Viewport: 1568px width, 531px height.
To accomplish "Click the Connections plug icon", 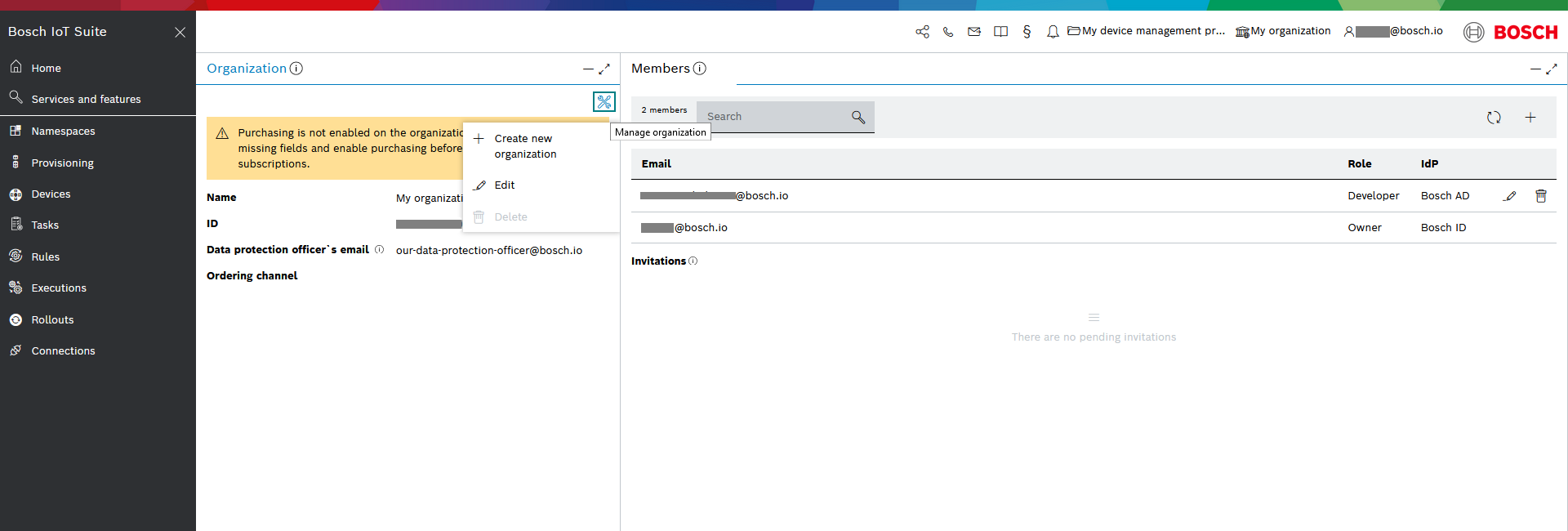I will coord(16,350).
